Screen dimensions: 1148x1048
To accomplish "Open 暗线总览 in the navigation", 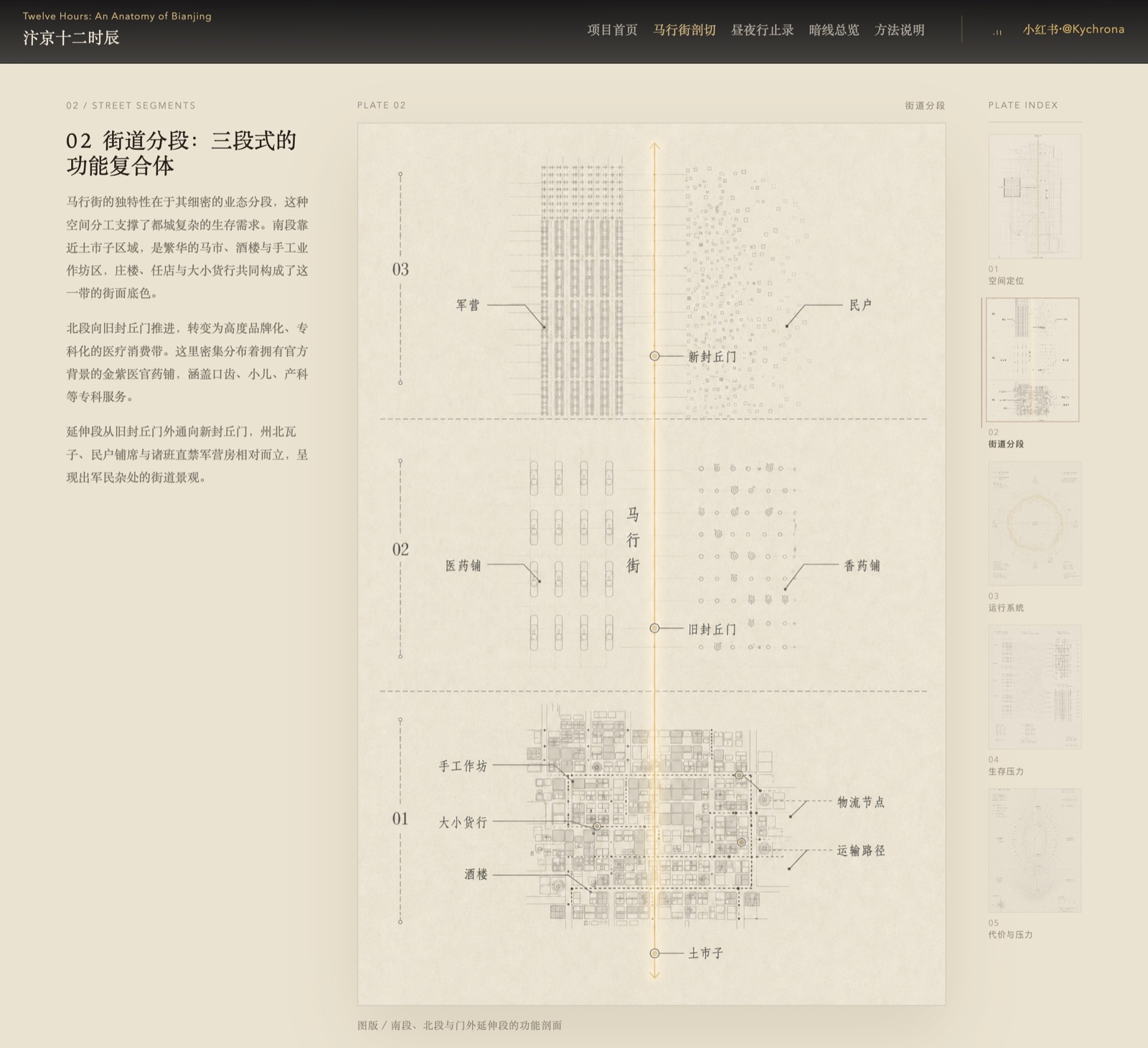I will click(x=834, y=30).
